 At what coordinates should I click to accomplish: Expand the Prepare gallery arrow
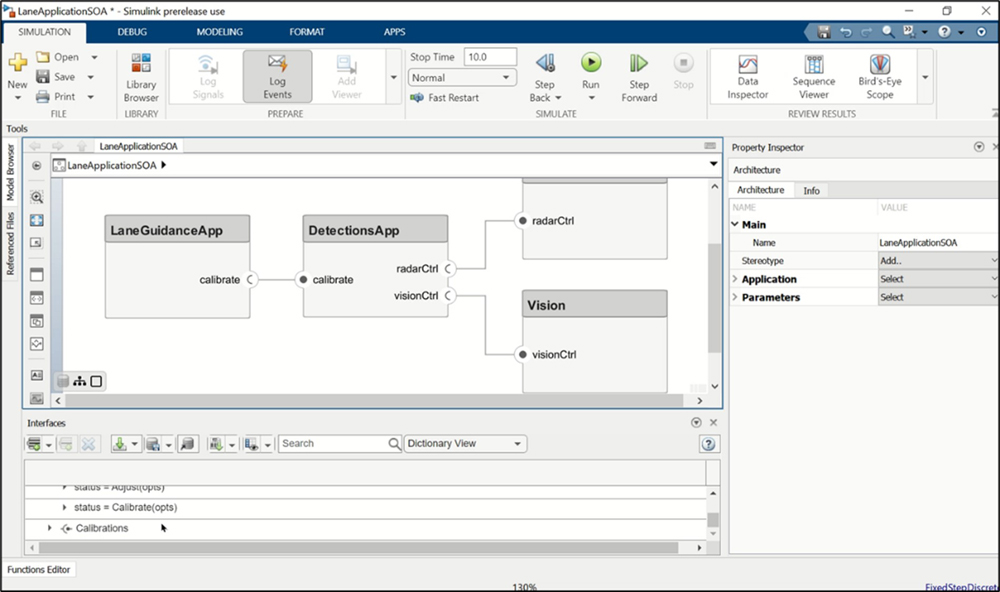click(393, 77)
